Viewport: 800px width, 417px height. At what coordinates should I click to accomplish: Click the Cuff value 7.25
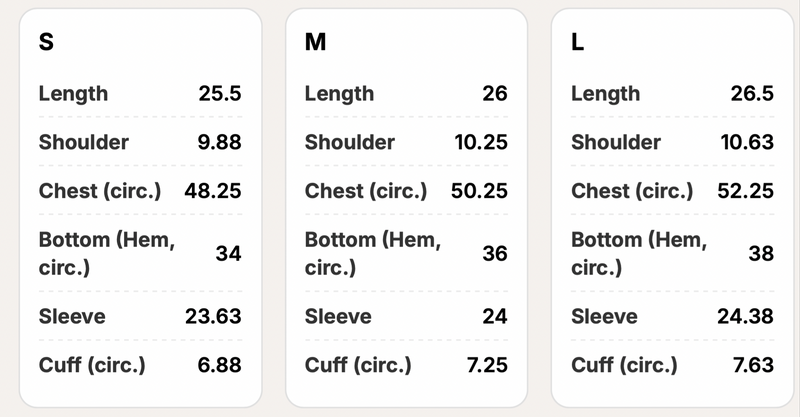pyautogui.click(x=485, y=365)
